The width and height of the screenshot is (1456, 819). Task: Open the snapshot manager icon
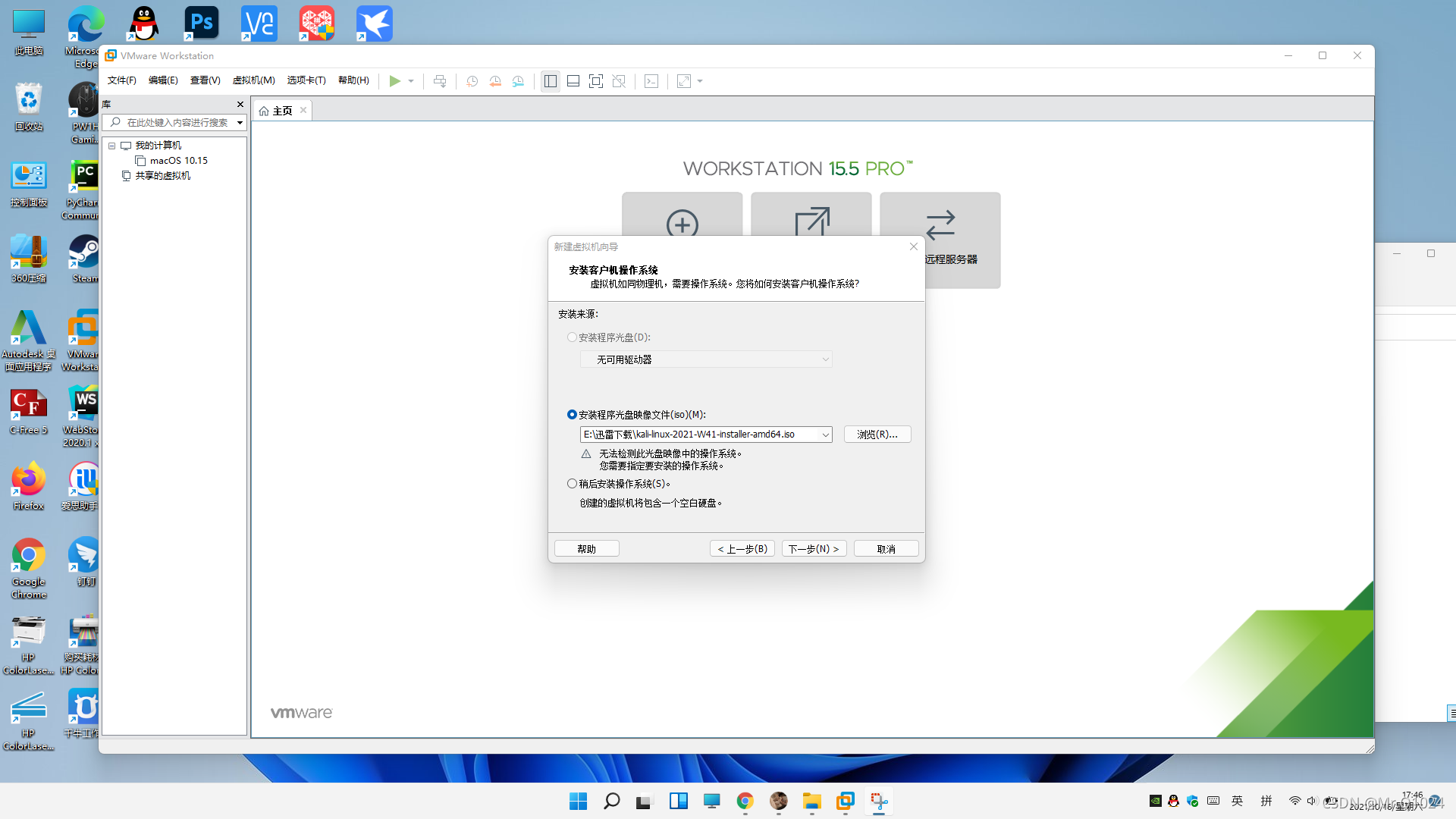tap(518, 81)
